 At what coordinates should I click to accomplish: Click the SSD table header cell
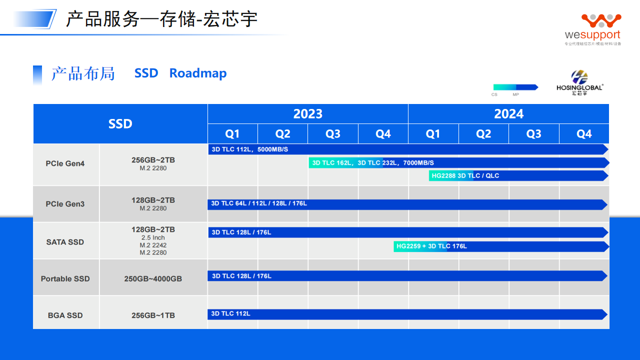click(120, 124)
